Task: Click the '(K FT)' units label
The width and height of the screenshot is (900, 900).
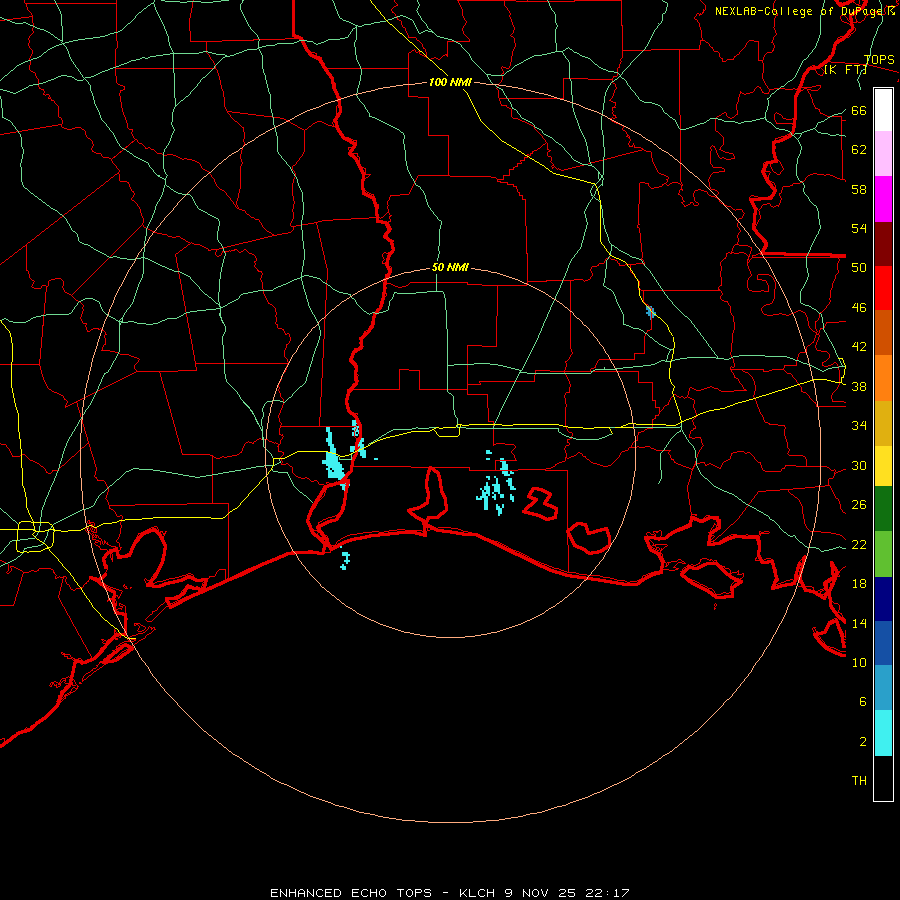Action: pyautogui.click(x=845, y=69)
